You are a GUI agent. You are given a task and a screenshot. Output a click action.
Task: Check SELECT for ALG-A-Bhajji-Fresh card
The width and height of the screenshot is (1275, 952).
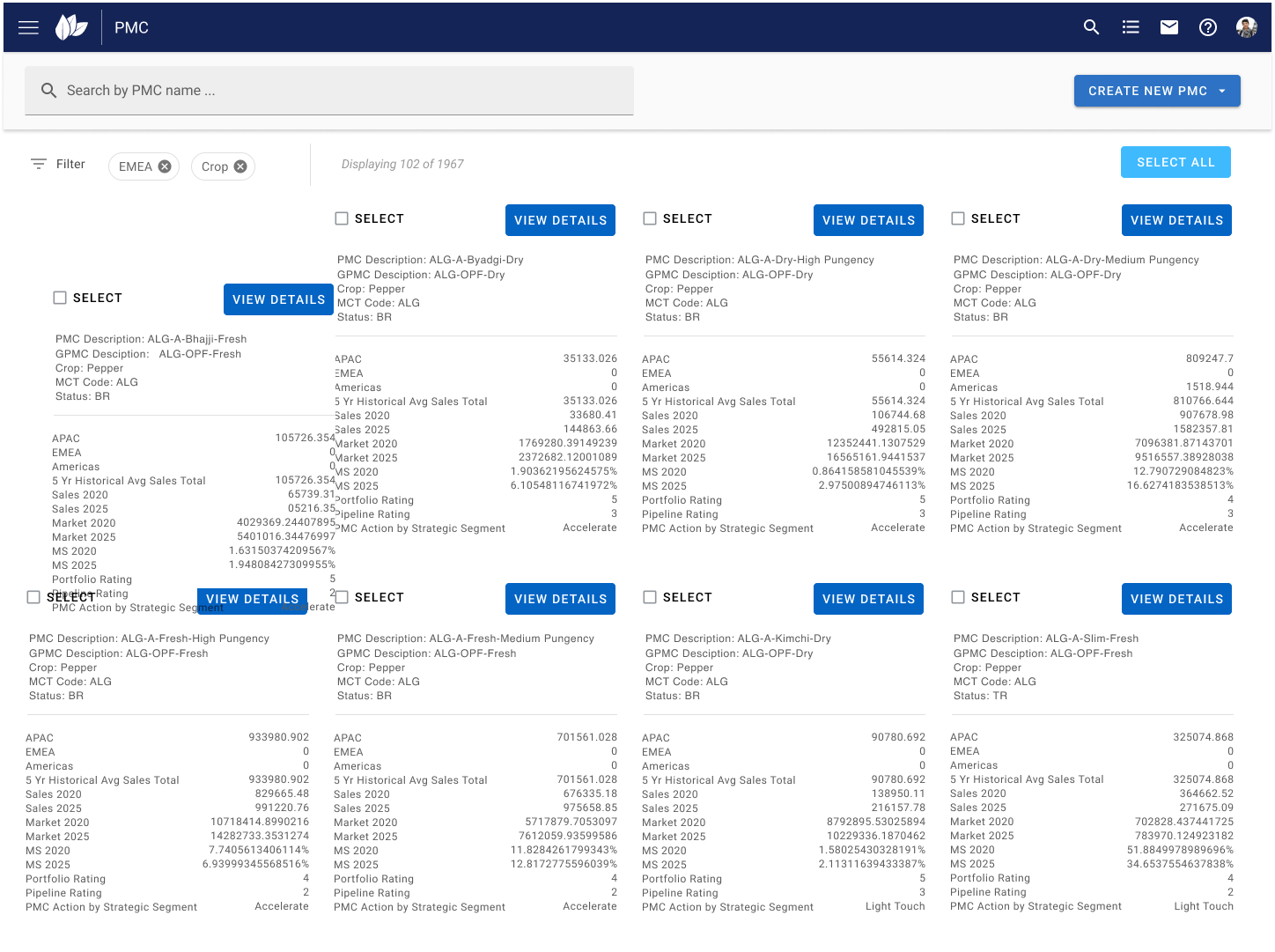(60, 298)
